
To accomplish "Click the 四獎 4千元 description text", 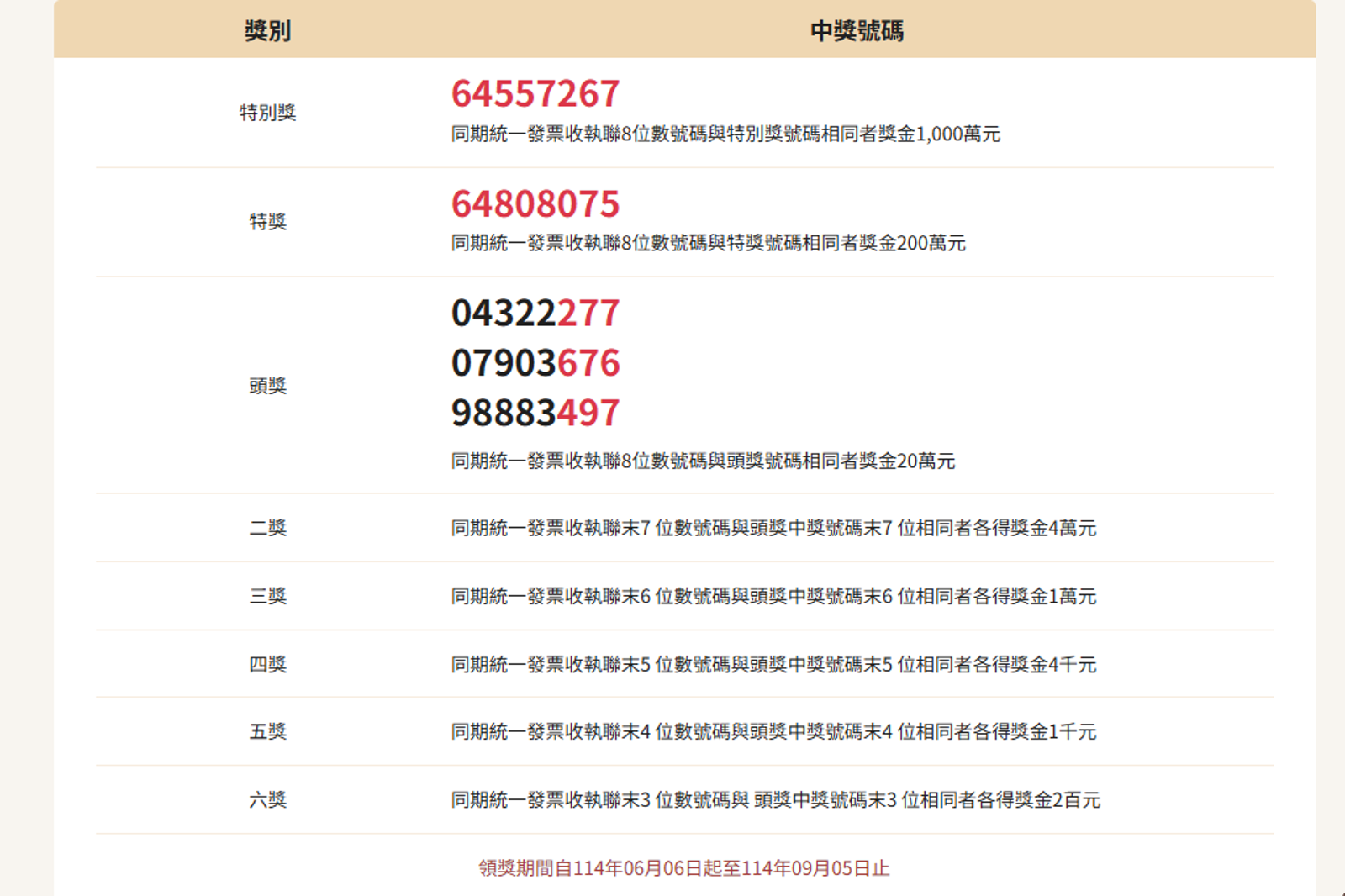I will tap(773, 665).
